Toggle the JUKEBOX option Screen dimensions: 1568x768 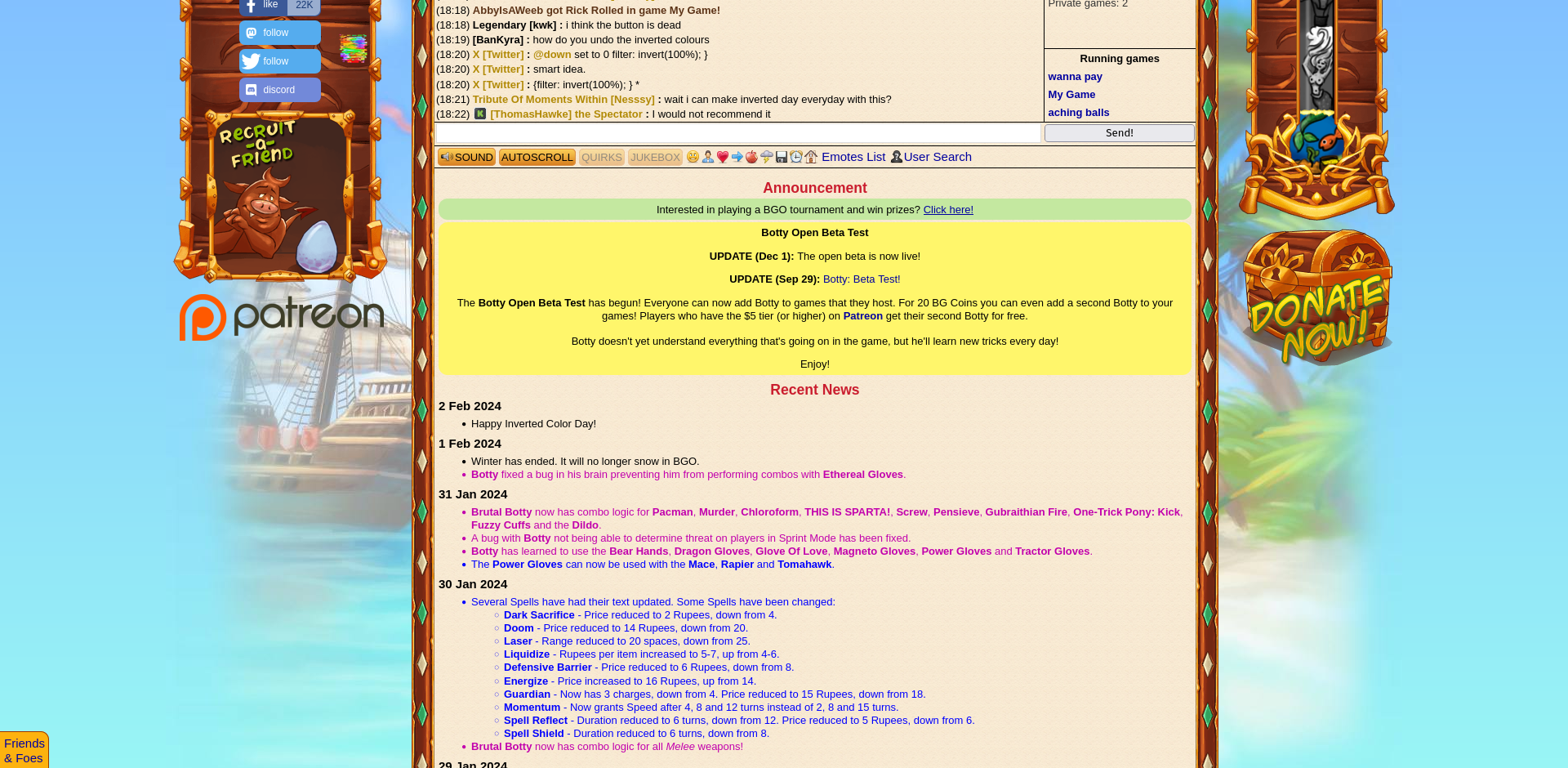tap(655, 157)
